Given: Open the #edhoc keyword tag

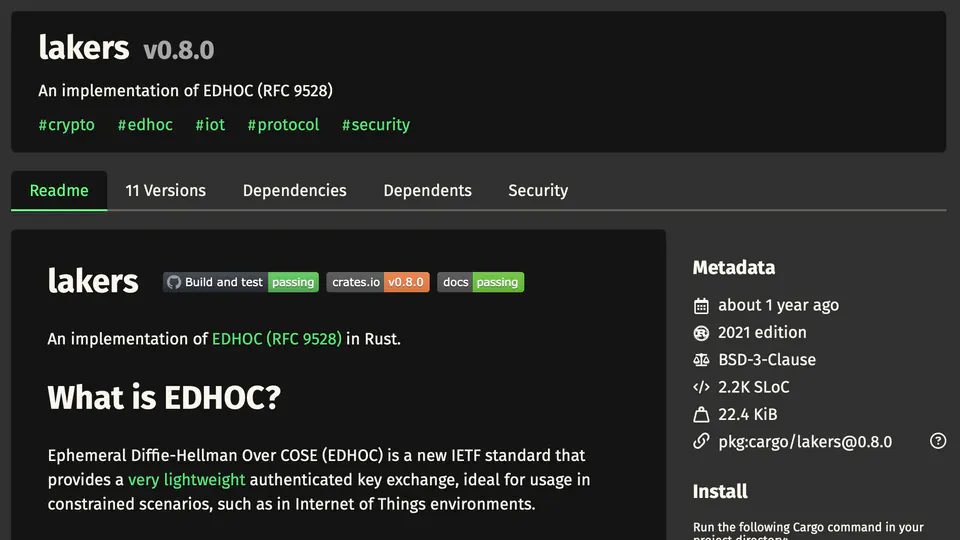Looking at the screenshot, I should tap(145, 125).
